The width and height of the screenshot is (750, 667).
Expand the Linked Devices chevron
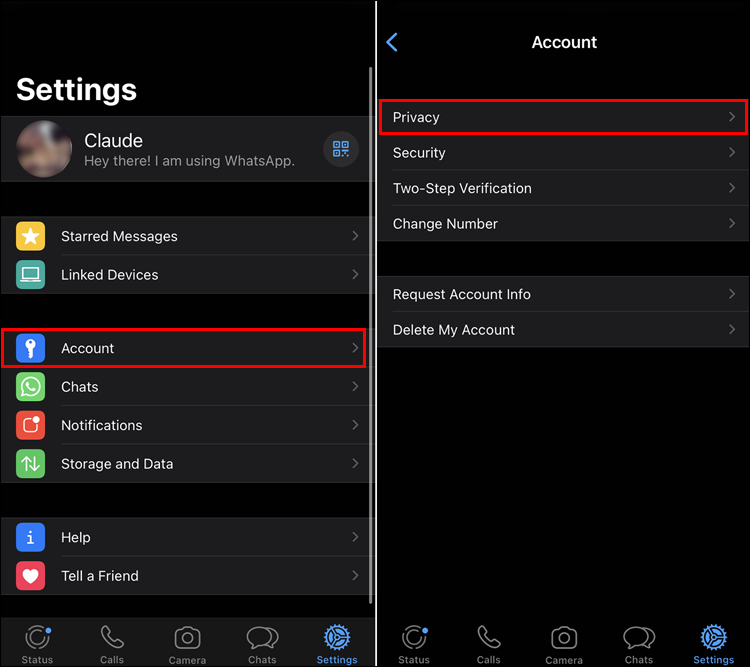355,274
